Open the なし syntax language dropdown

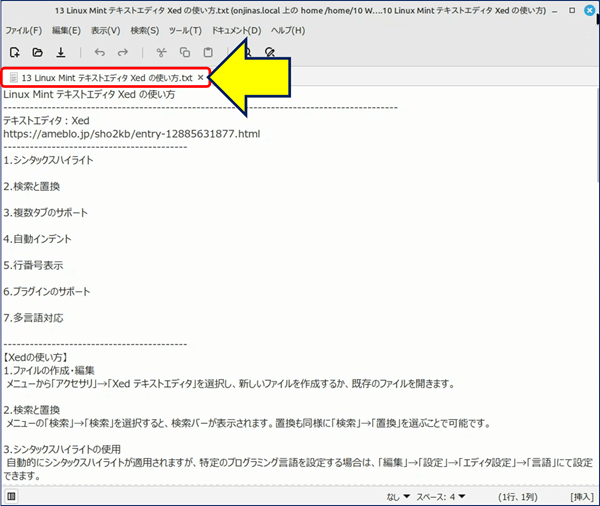point(398,497)
